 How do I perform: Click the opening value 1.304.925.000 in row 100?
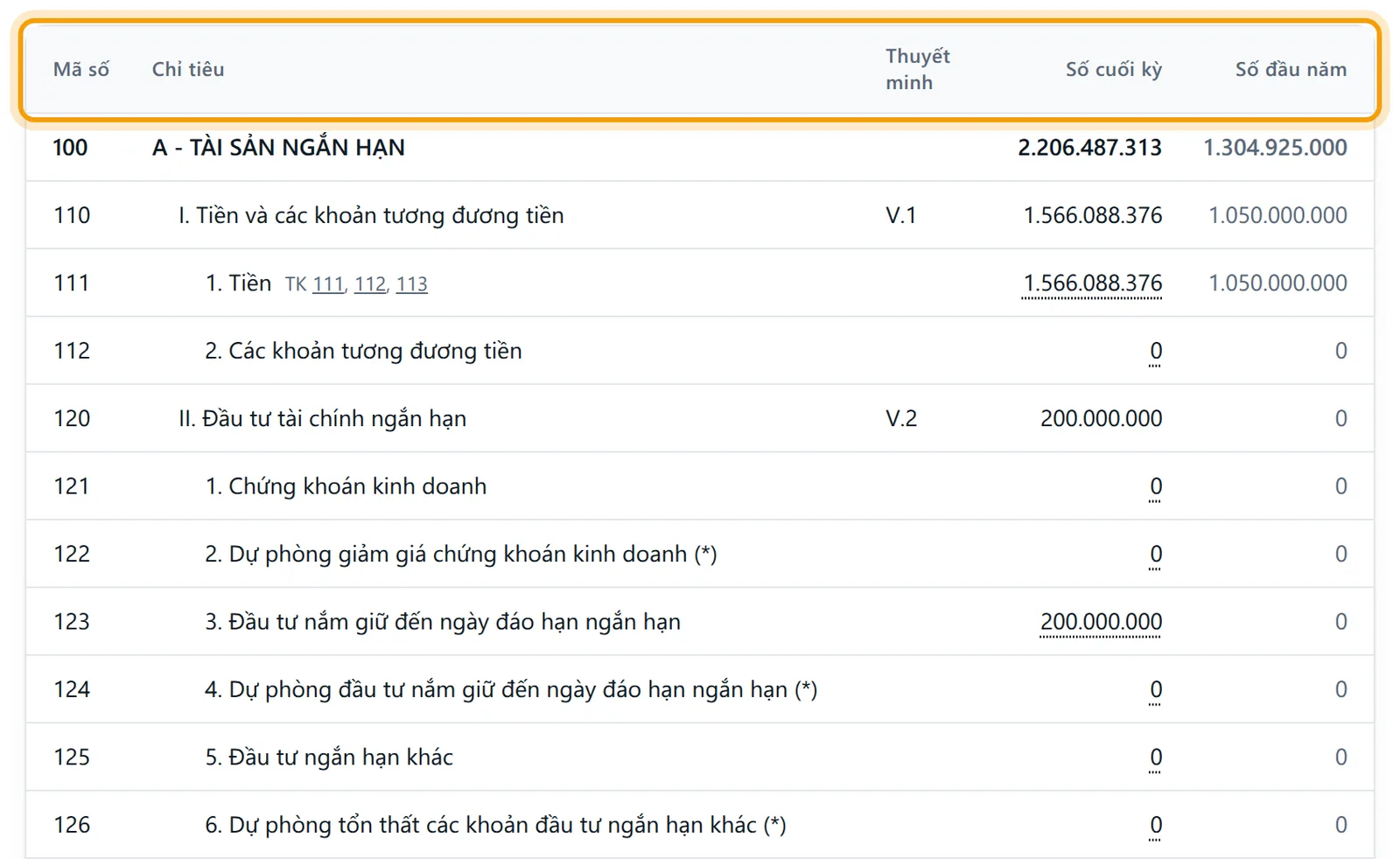pyautogui.click(x=1275, y=148)
